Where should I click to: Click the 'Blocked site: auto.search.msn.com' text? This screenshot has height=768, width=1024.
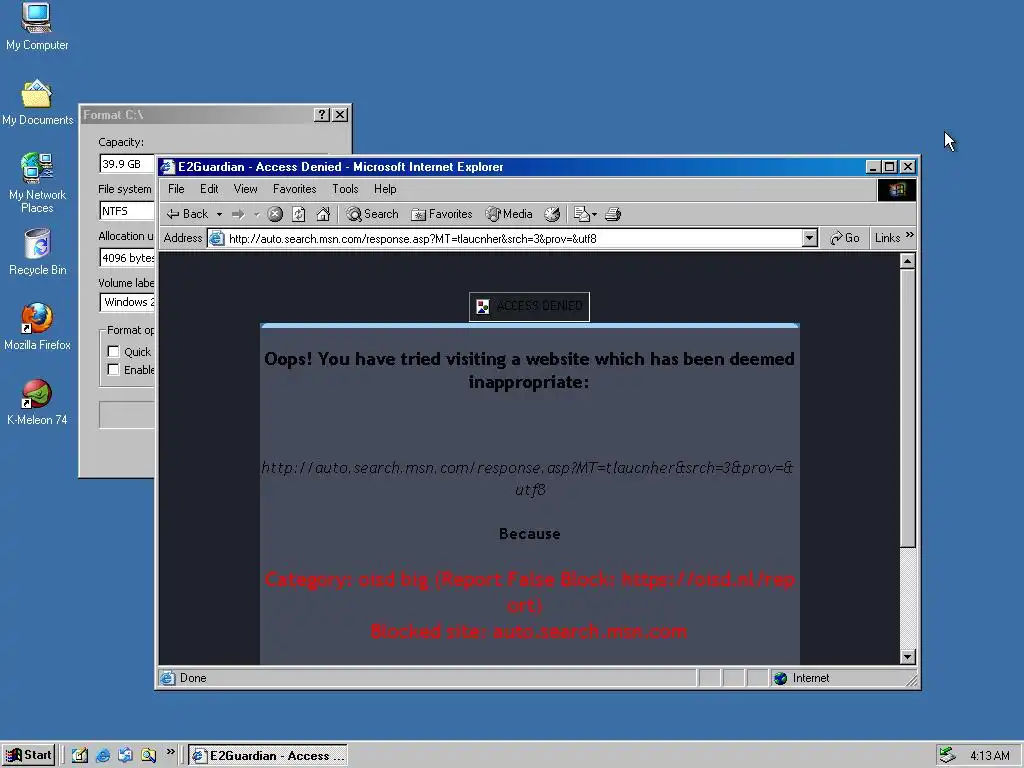pyautogui.click(x=528, y=632)
